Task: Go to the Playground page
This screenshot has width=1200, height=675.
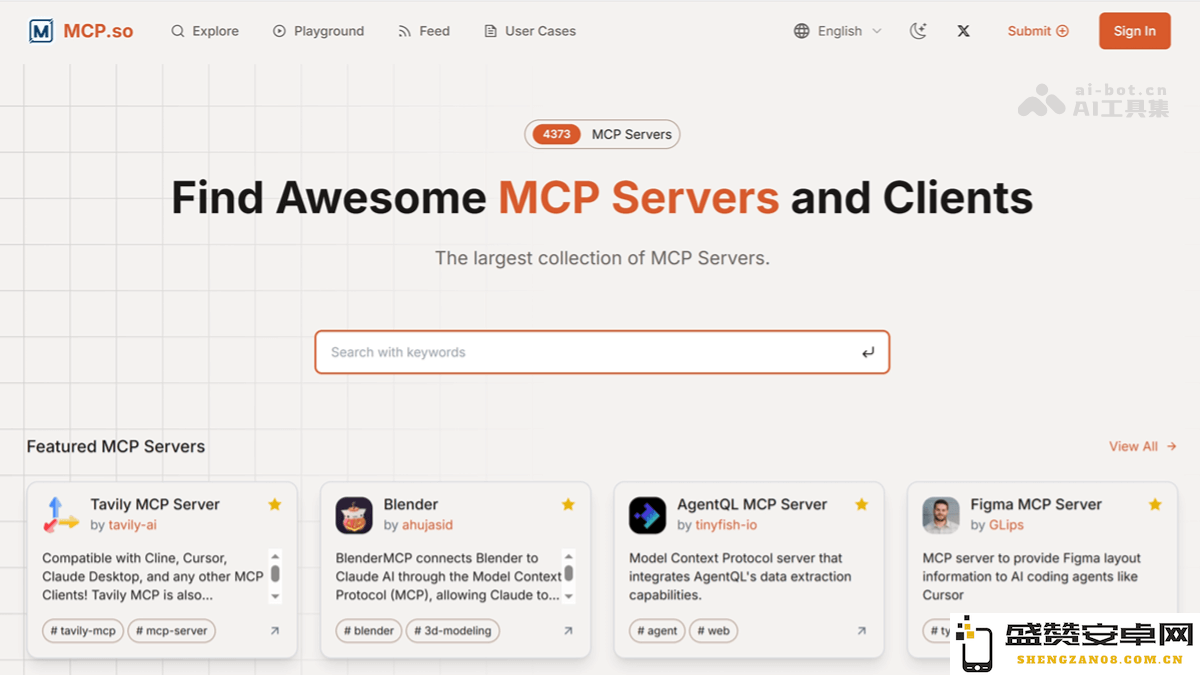Action: tap(318, 31)
